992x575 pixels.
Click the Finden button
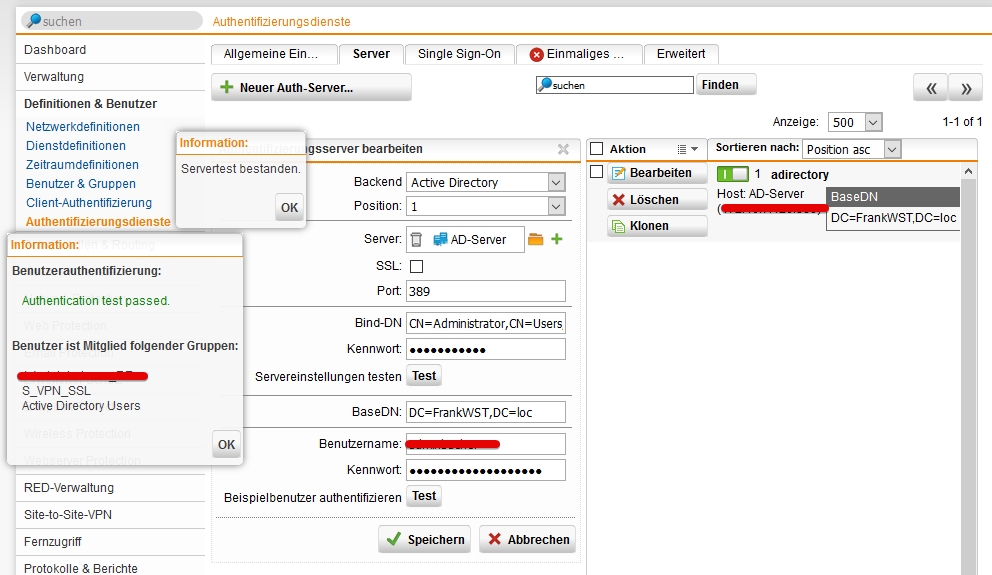(x=726, y=85)
